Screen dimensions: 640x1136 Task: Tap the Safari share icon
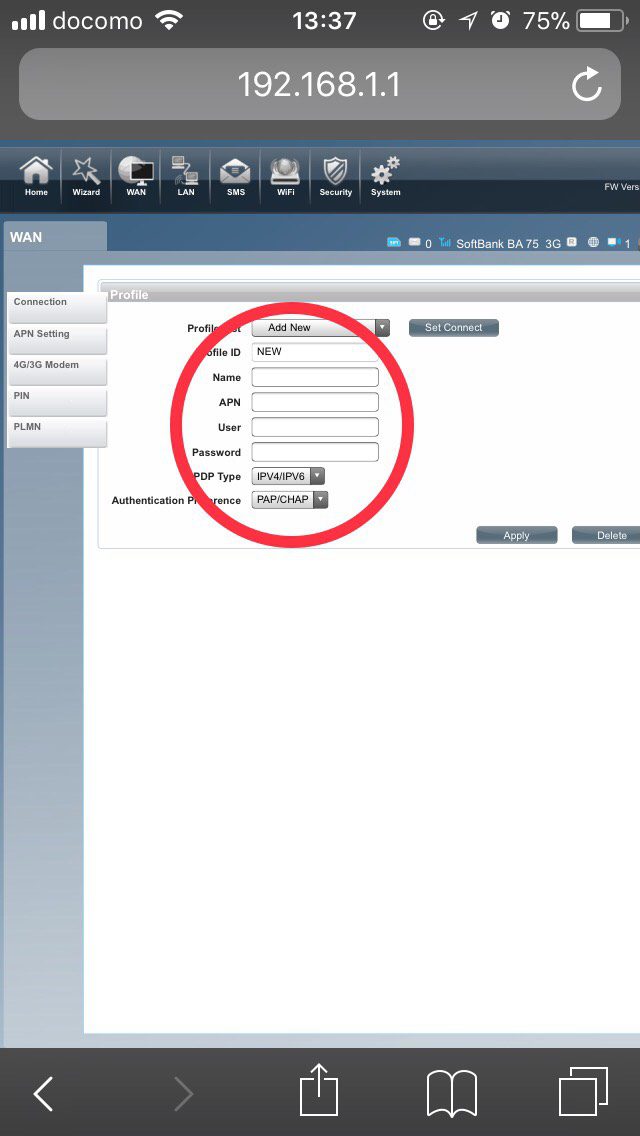[320, 1091]
